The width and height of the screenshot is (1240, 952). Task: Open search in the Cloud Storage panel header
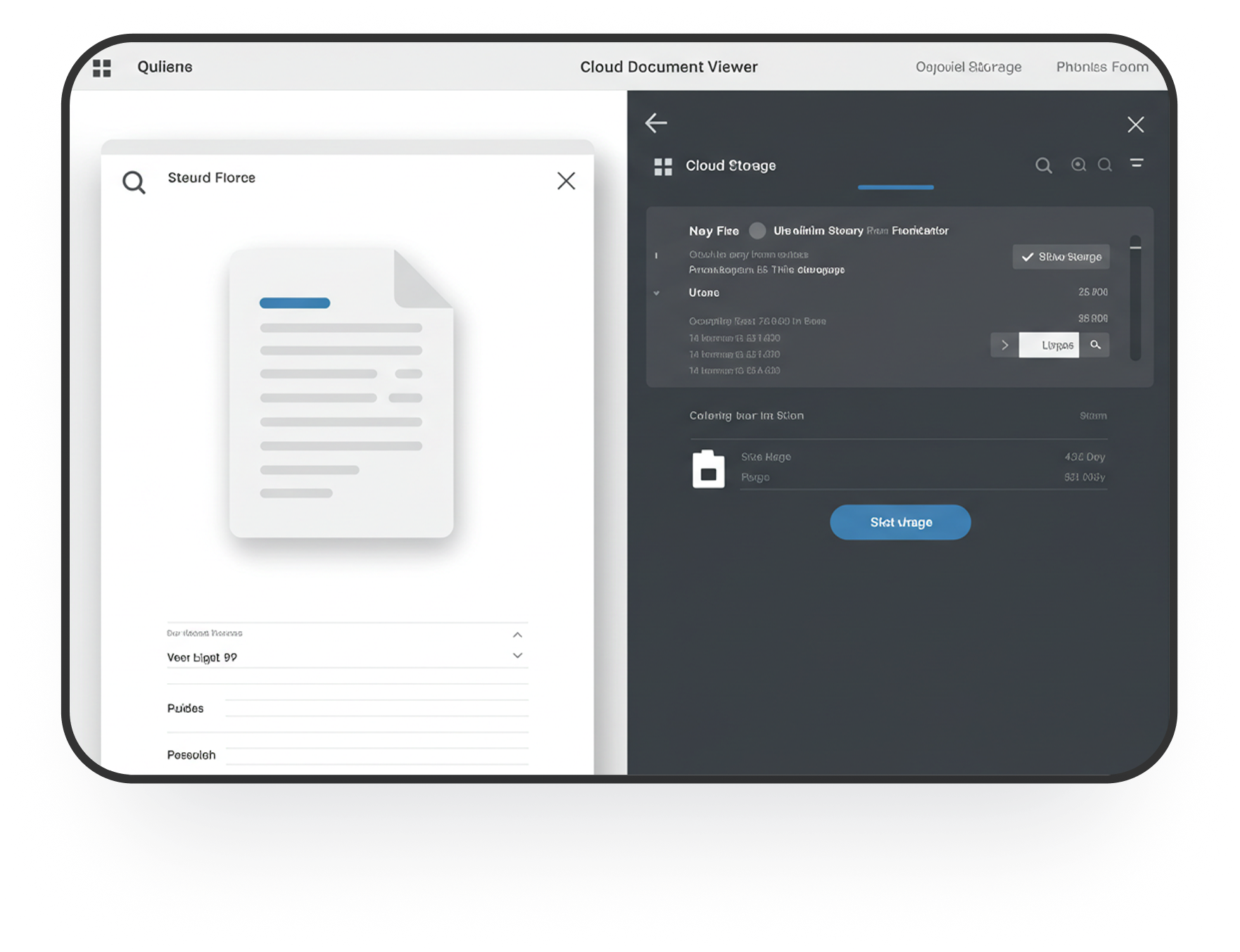[x=1044, y=165]
